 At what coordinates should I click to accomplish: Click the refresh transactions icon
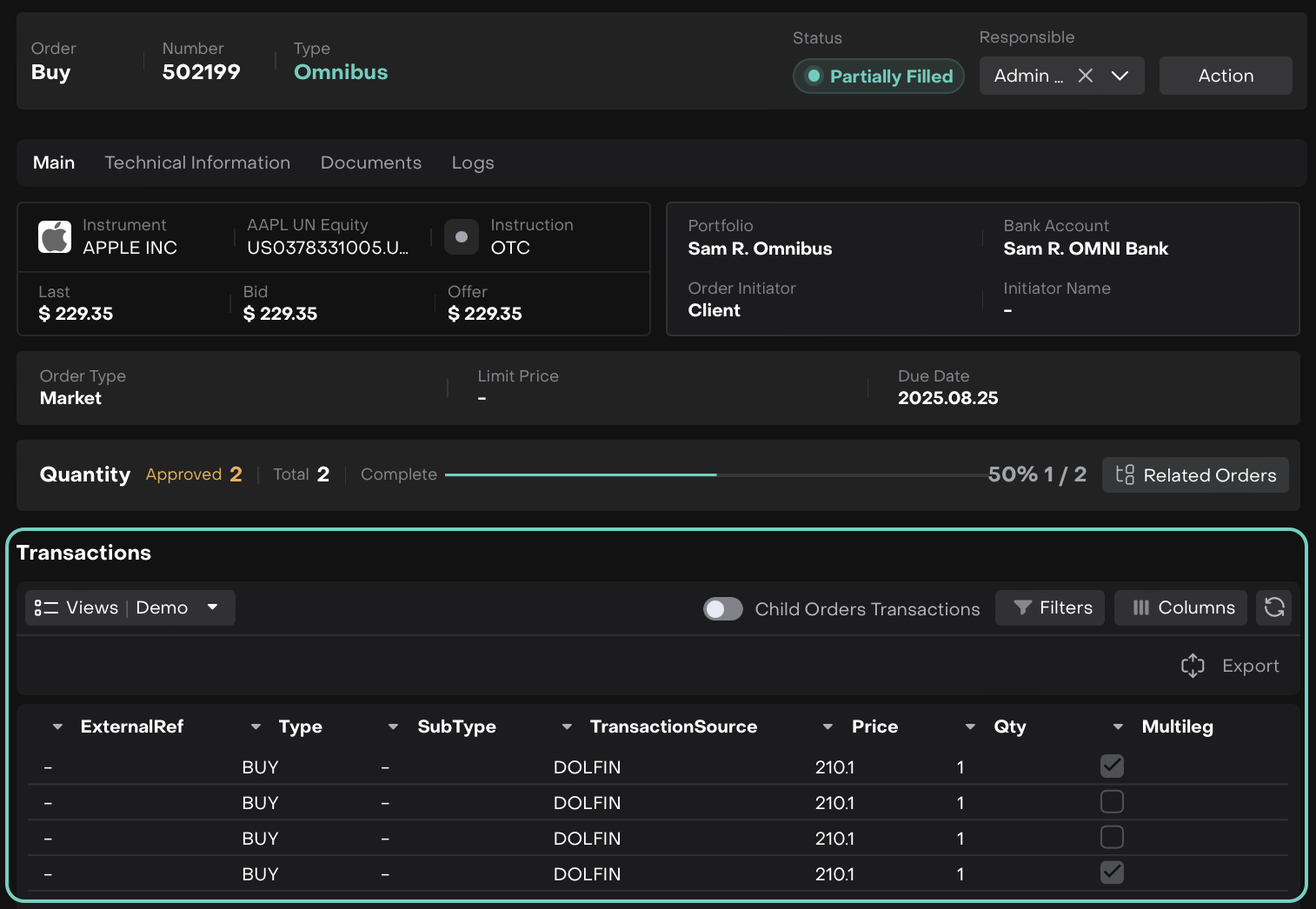1273,607
